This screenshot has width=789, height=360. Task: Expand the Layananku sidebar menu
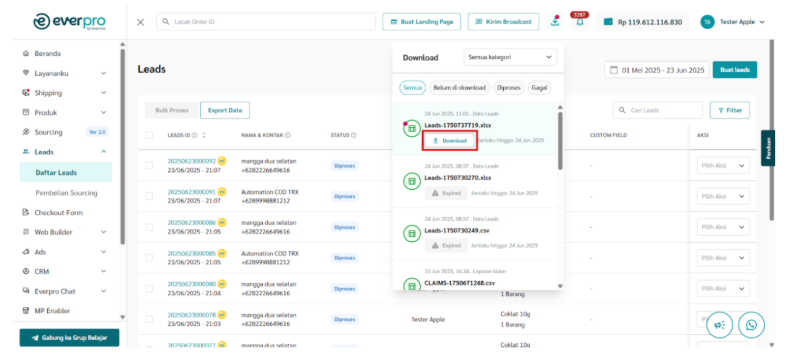[64, 73]
